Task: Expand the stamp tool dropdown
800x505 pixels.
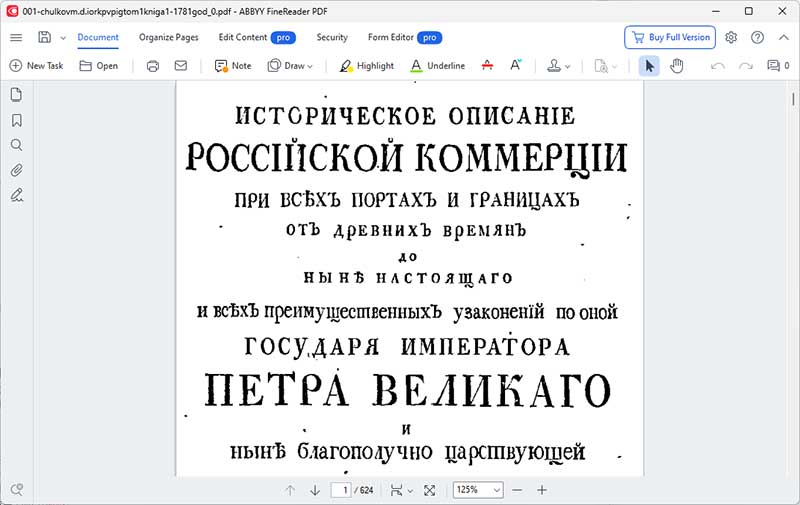Action: tap(558, 66)
